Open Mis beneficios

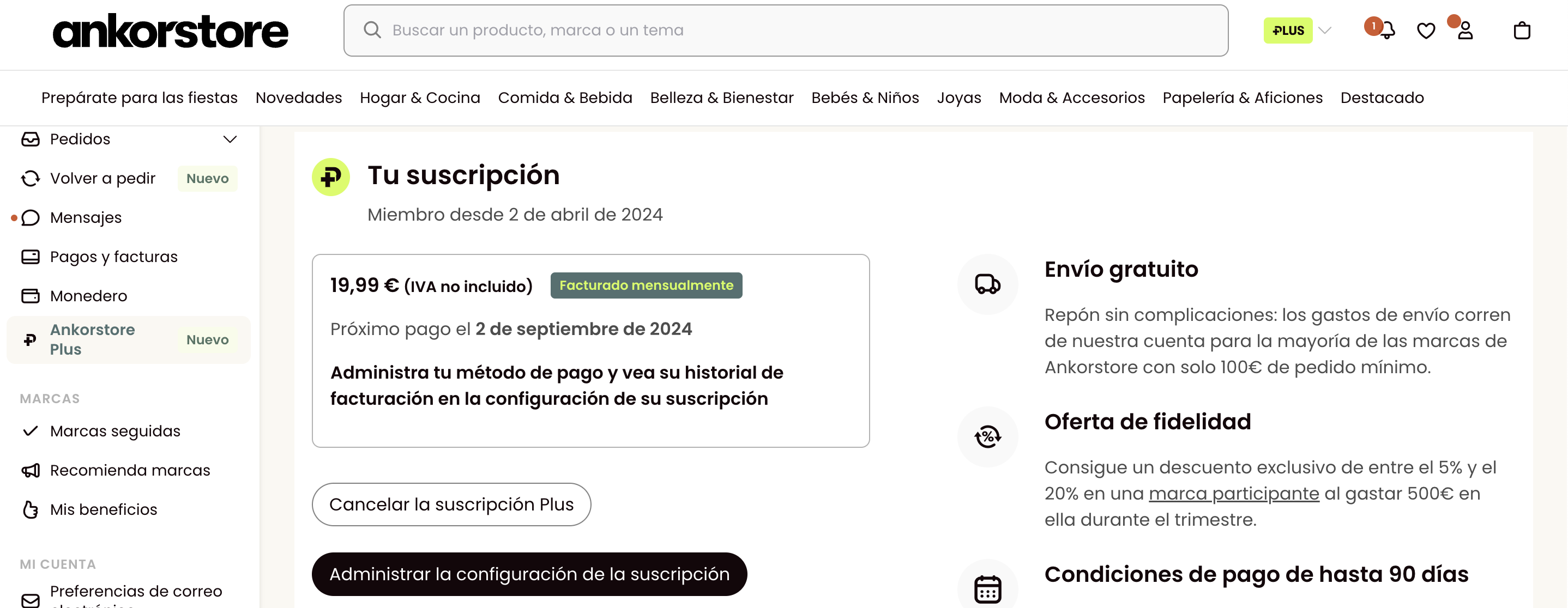tap(104, 509)
